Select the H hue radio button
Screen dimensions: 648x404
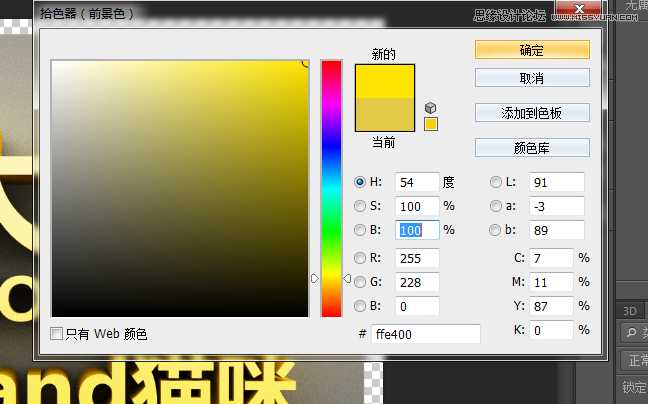[x=361, y=182]
